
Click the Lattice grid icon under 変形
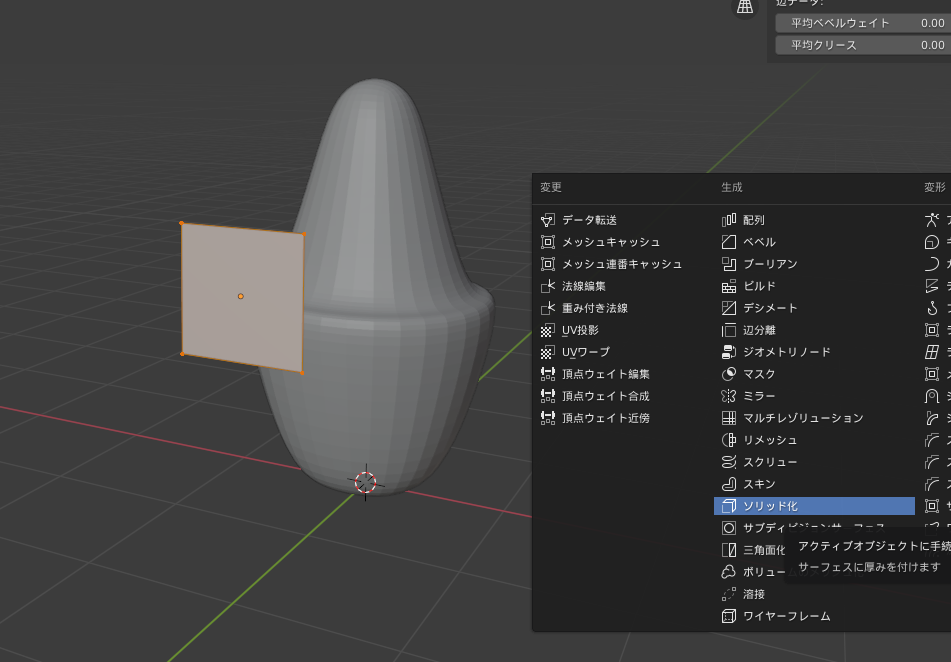tap(932, 352)
